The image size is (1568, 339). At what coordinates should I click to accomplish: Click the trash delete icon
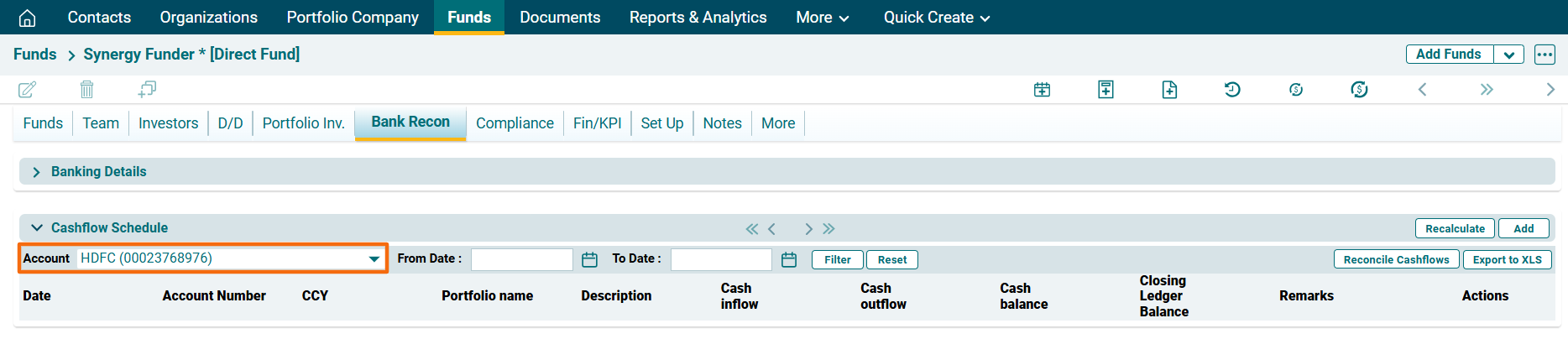tap(86, 89)
